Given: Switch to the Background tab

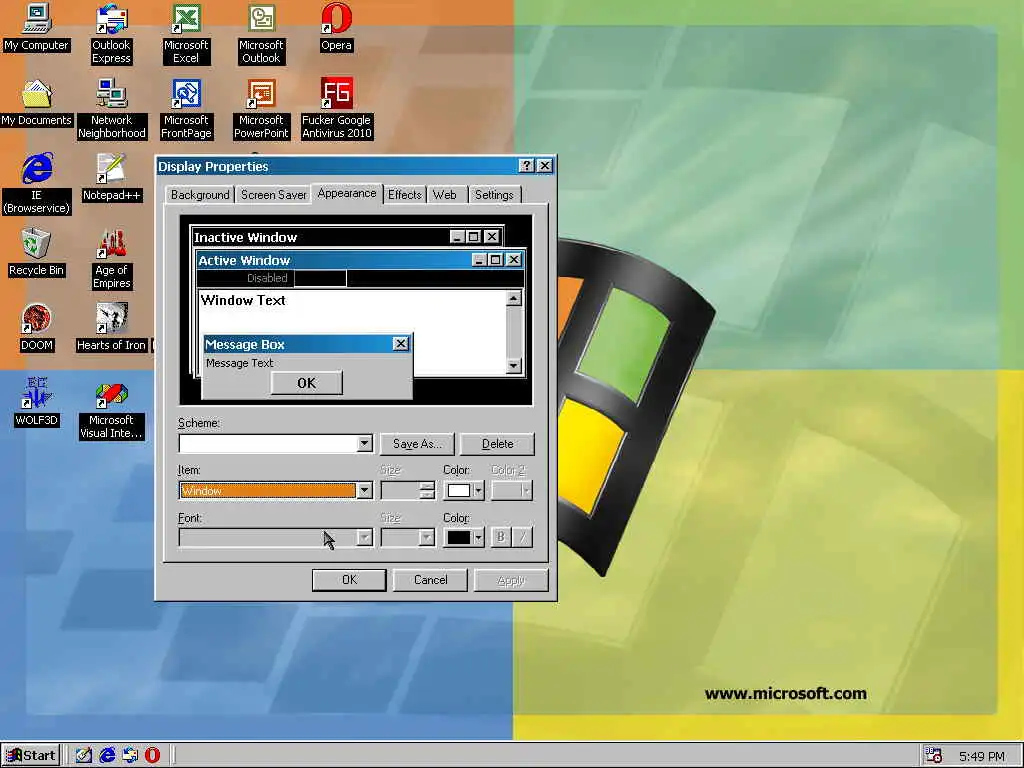Looking at the screenshot, I should (200, 195).
